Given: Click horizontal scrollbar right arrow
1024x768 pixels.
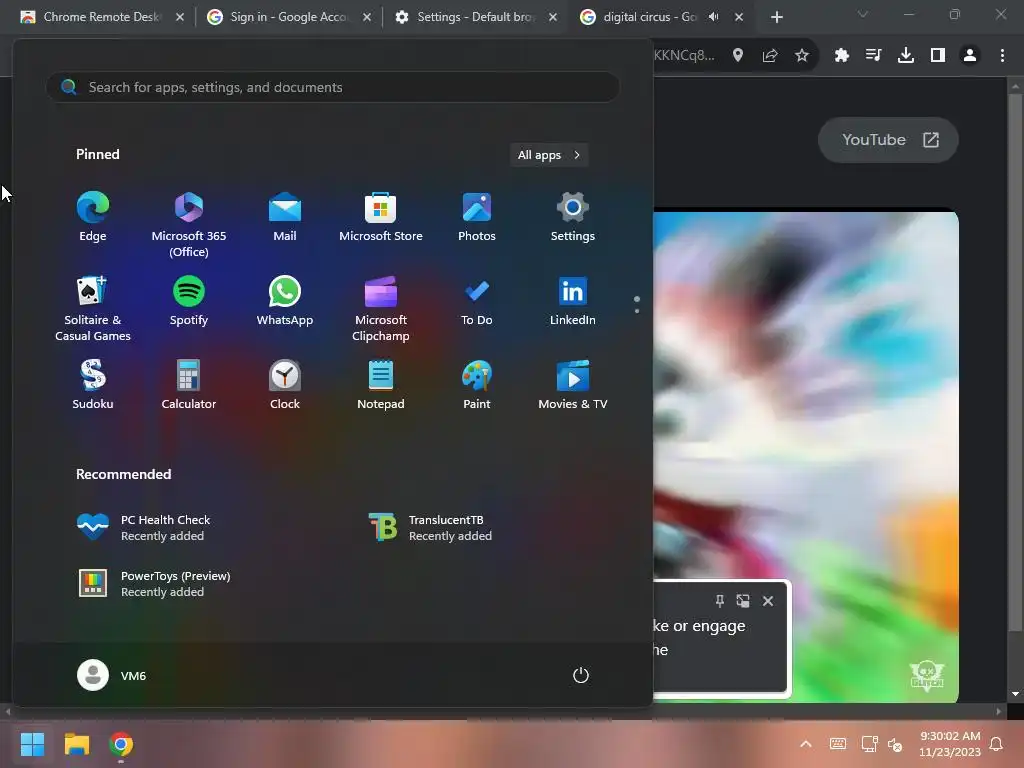Looking at the screenshot, I should coord(999,711).
